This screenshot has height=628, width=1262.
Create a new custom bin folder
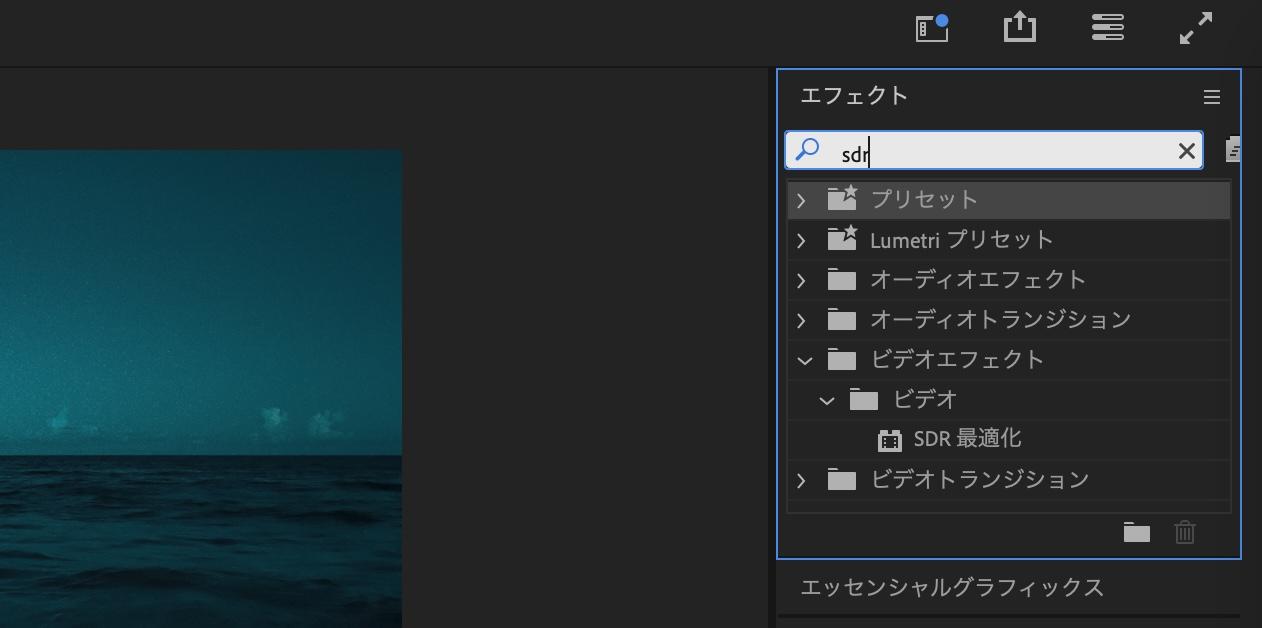pyautogui.click(x=1136, y=532)
